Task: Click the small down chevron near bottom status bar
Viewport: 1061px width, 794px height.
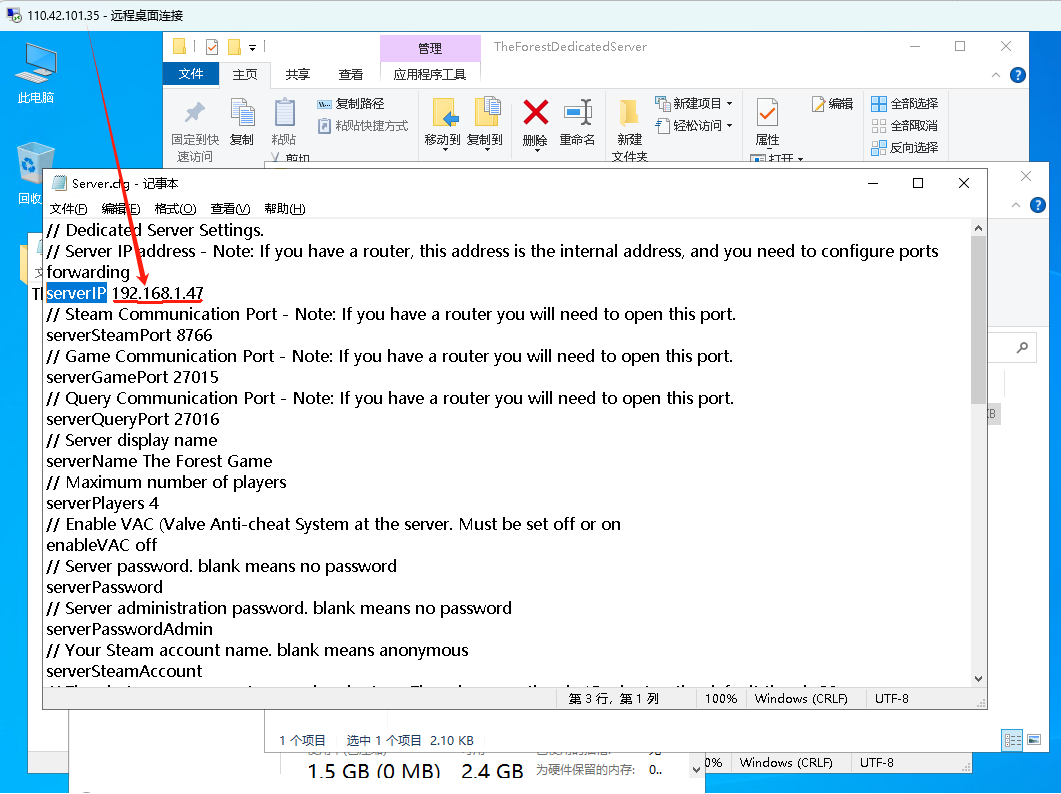Action: tap(696, 770)
